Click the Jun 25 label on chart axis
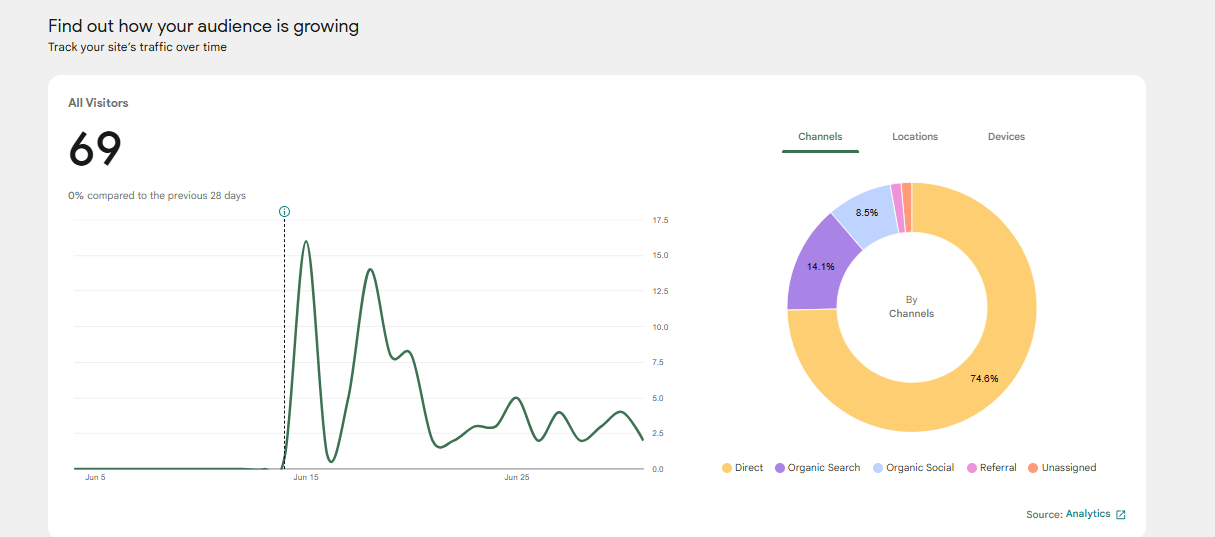Viewport: 1215px width, 537px height. tap(517, 478)
